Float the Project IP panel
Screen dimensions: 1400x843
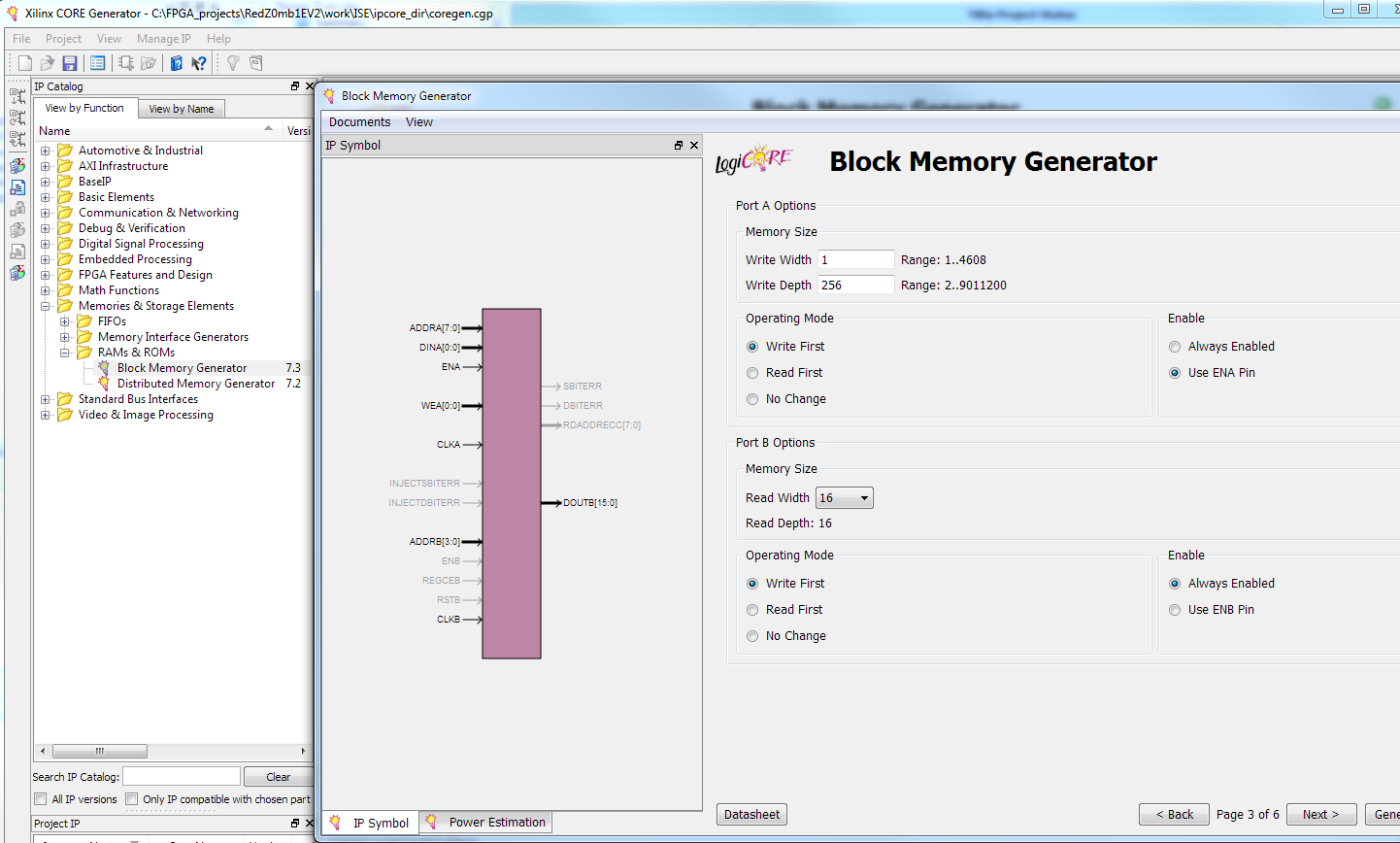click(x=295, y=824)
